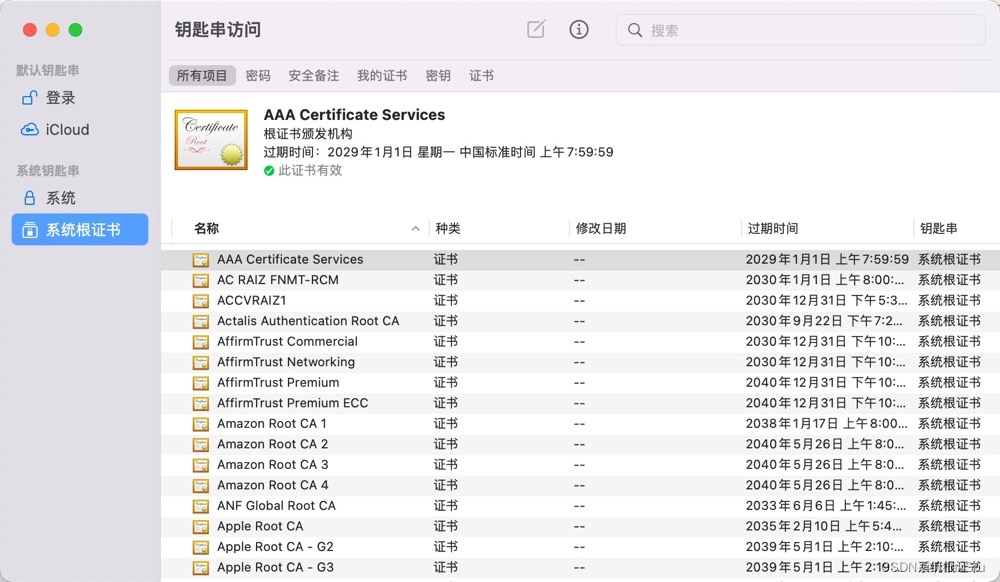Click the certificate icon for AC RAIZ FNMT-RCM
This screenshot has width=1000, height=582.
tap(201, 280)
